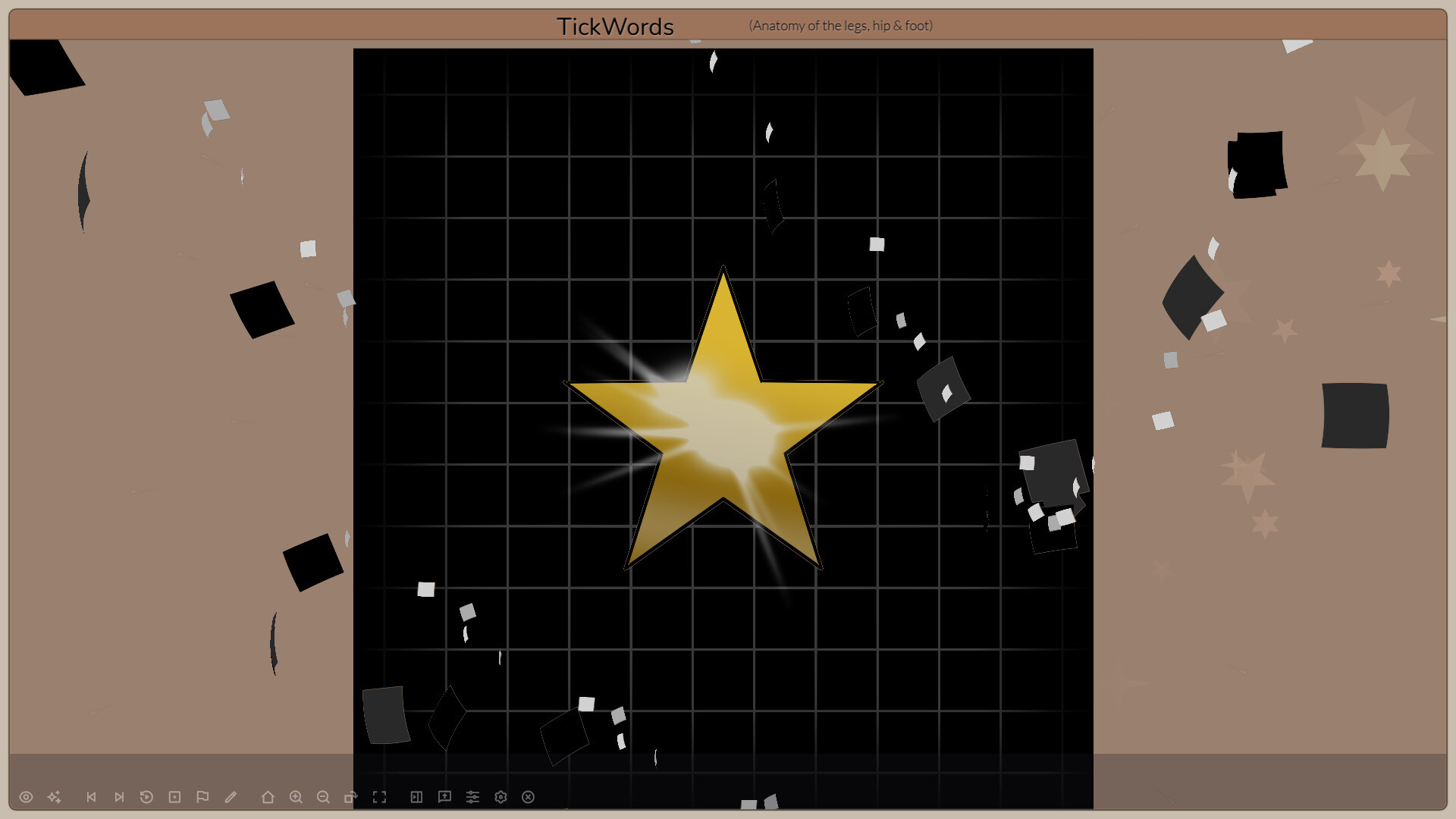Open the comment feedback panel
The image size is (1456, 819).
click(x=445, y=797)
